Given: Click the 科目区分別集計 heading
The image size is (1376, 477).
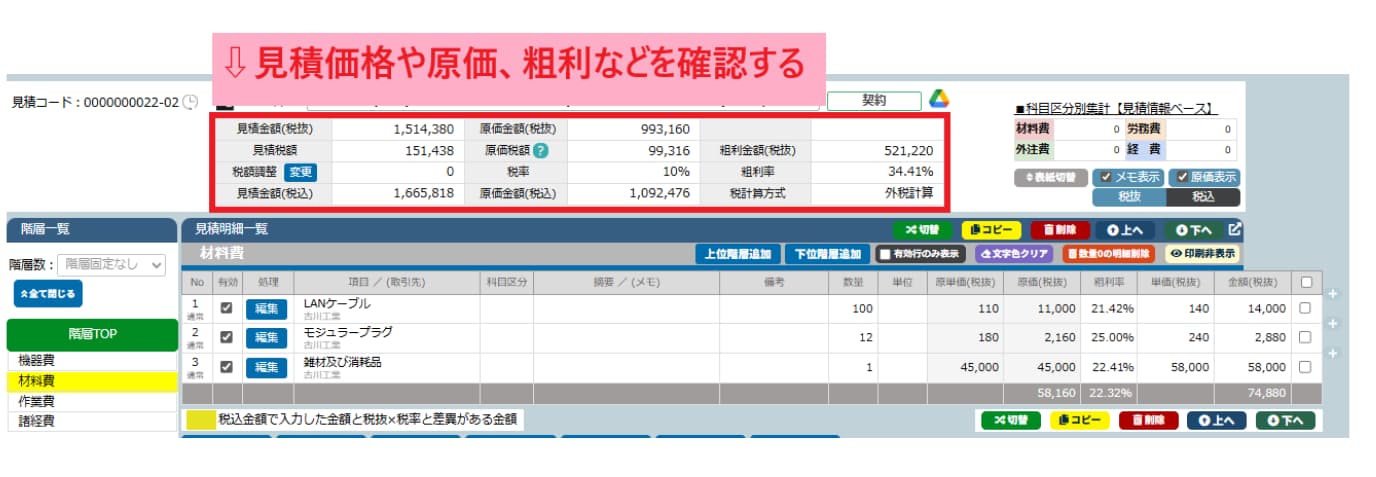Looking at the screenshot, I should coord(1114,109).
